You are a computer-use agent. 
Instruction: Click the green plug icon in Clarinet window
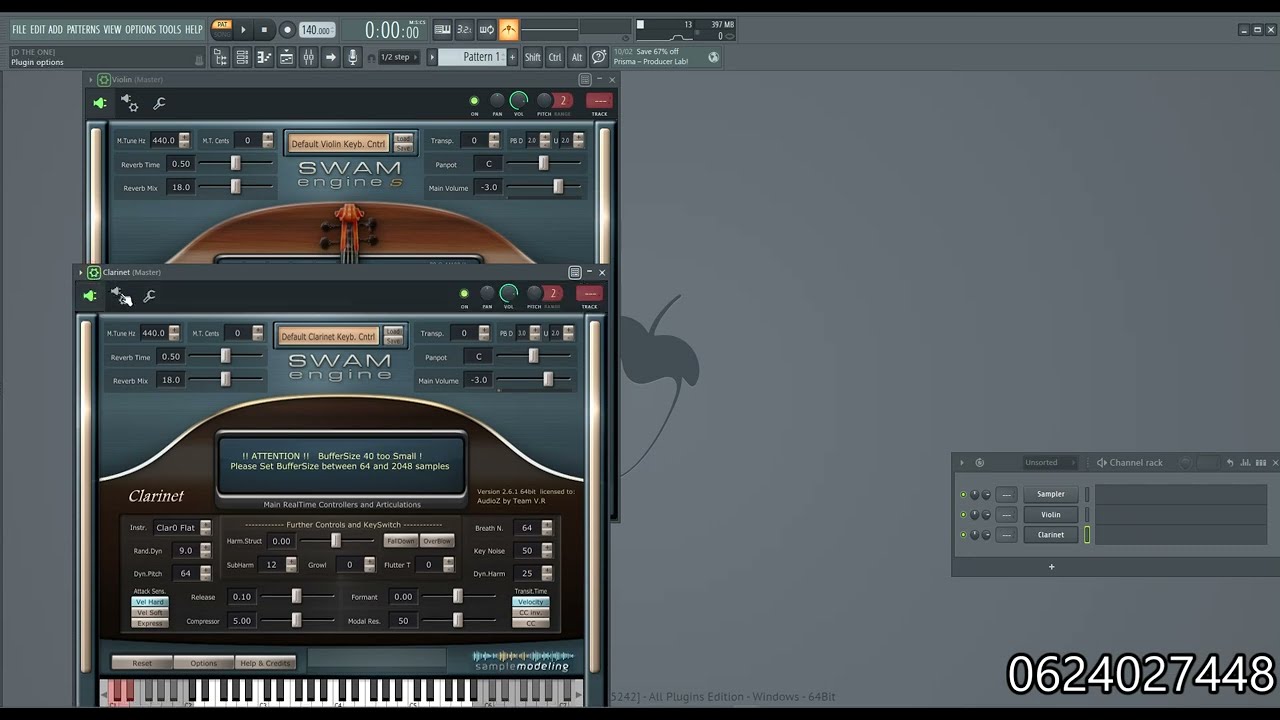[90, 296]
